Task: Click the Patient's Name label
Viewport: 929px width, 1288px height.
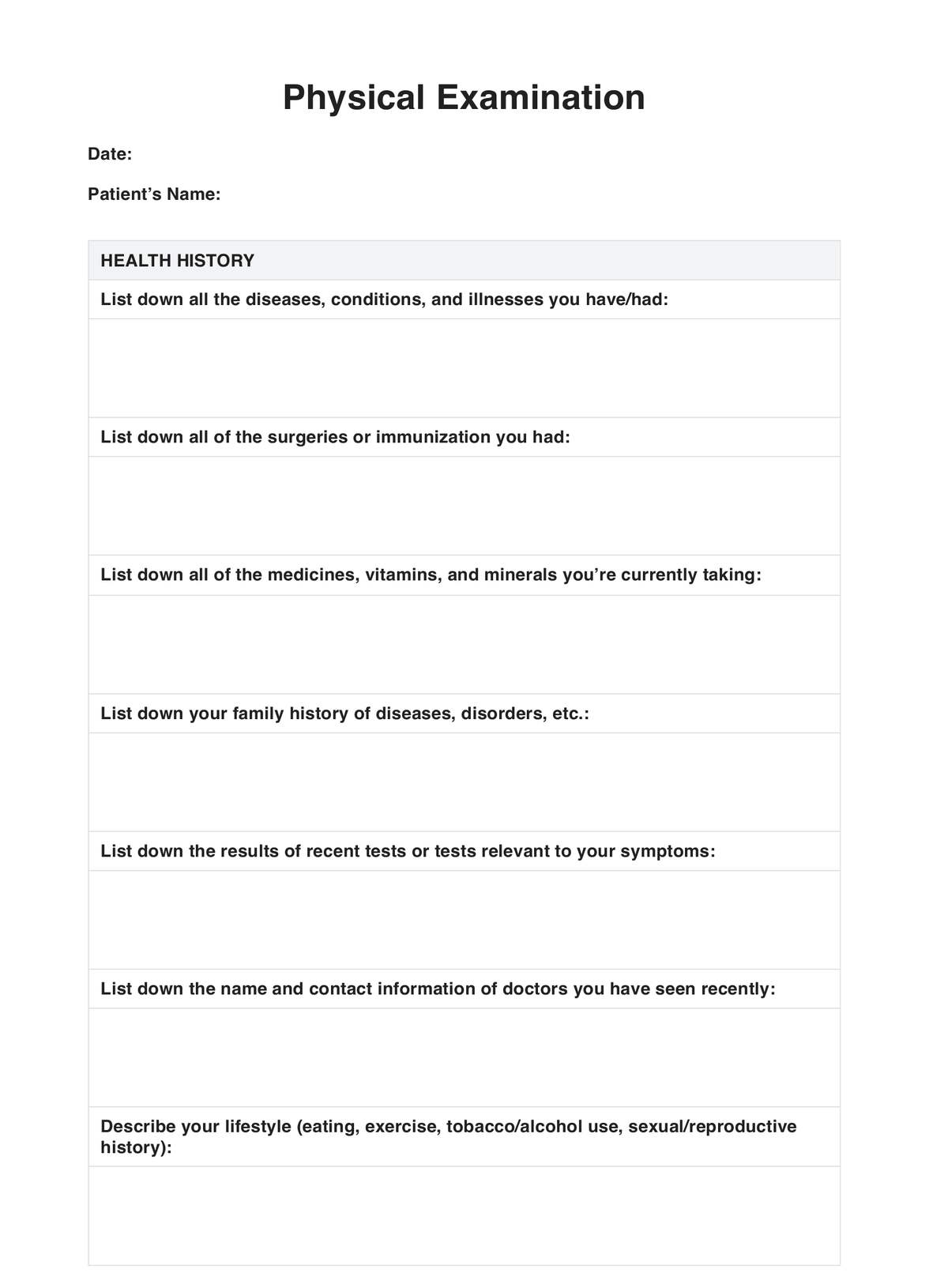Action: point(154,194)
